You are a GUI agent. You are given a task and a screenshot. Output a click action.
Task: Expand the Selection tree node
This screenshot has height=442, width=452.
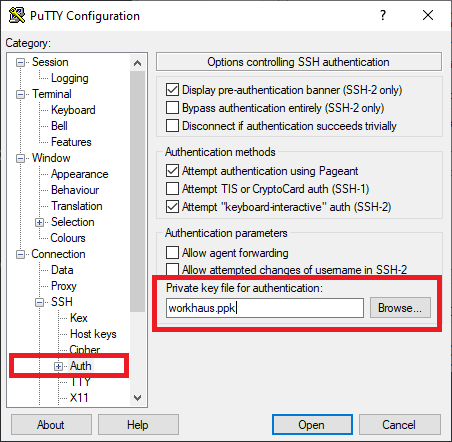click(39, 222)
